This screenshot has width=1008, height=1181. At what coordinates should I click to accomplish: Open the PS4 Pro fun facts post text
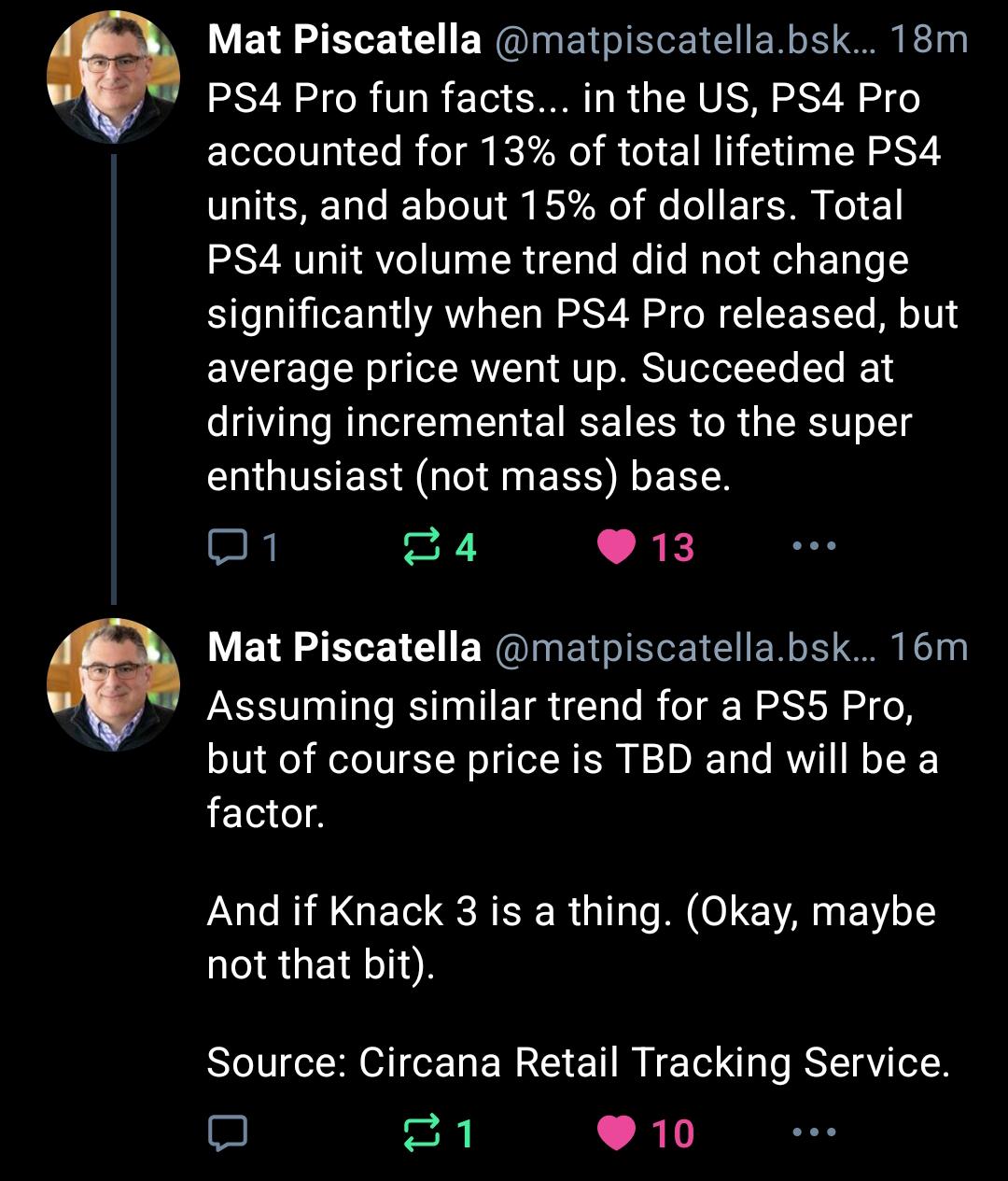(582, 288)
